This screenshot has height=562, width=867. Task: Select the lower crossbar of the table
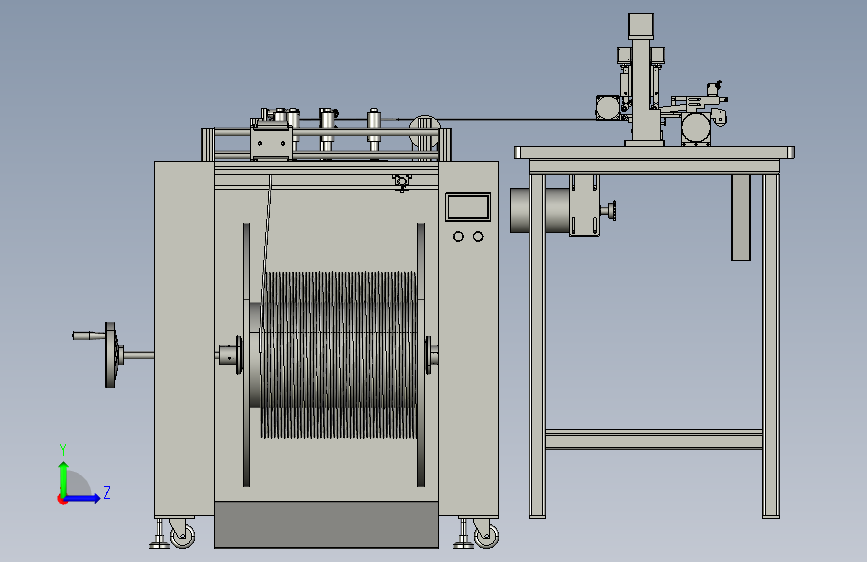(x=654, y=439)
